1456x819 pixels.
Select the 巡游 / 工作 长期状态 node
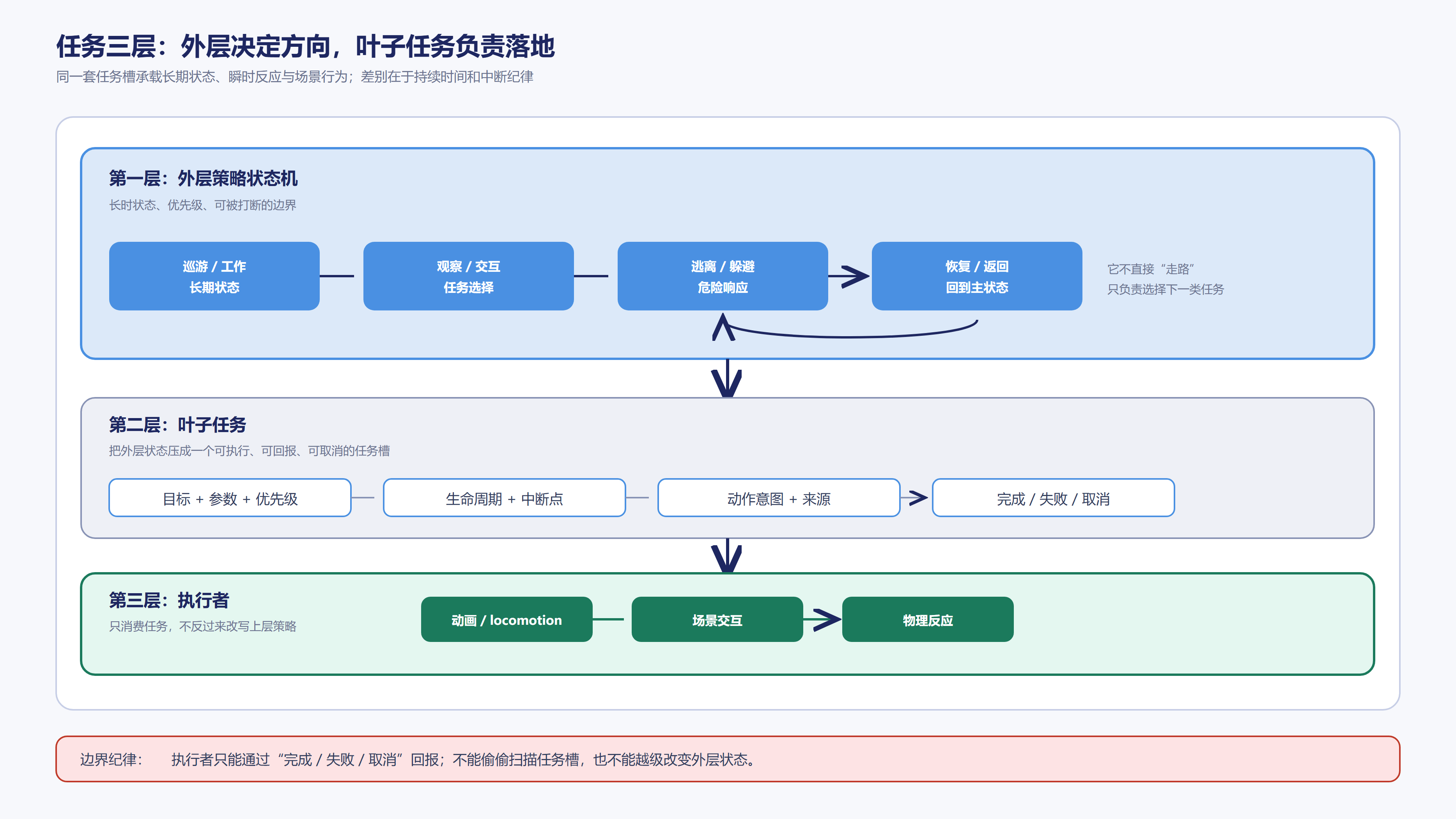point(214,277)
